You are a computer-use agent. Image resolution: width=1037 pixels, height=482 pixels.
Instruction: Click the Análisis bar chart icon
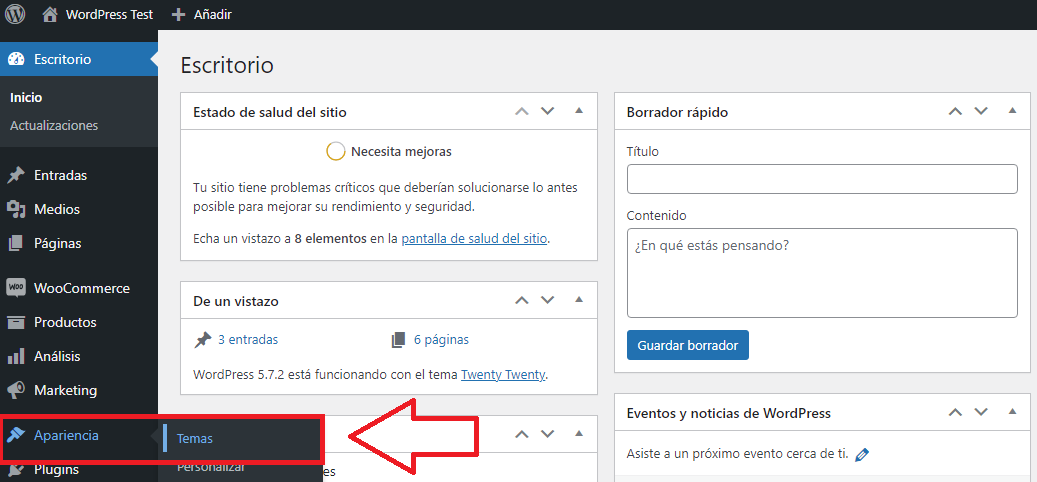click(16, 356)
